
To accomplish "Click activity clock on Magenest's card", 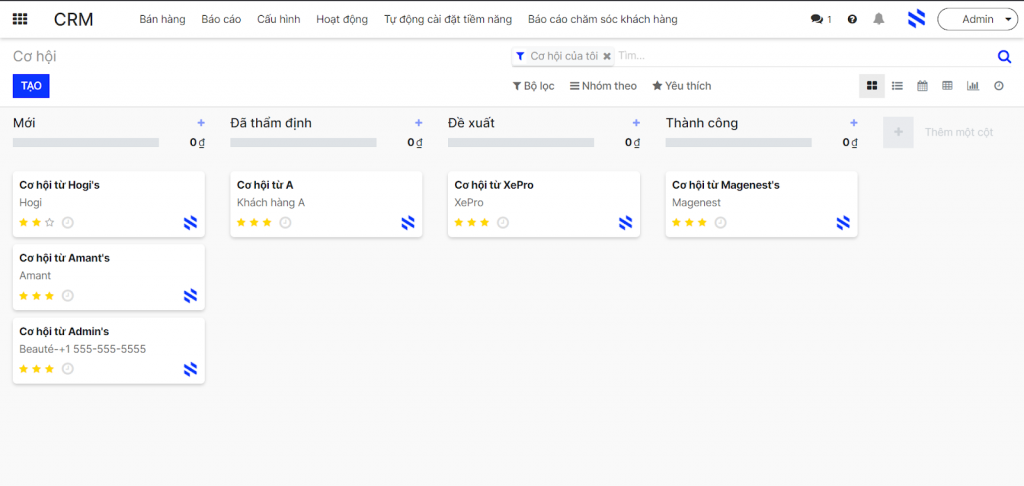I will click(720, 223).
